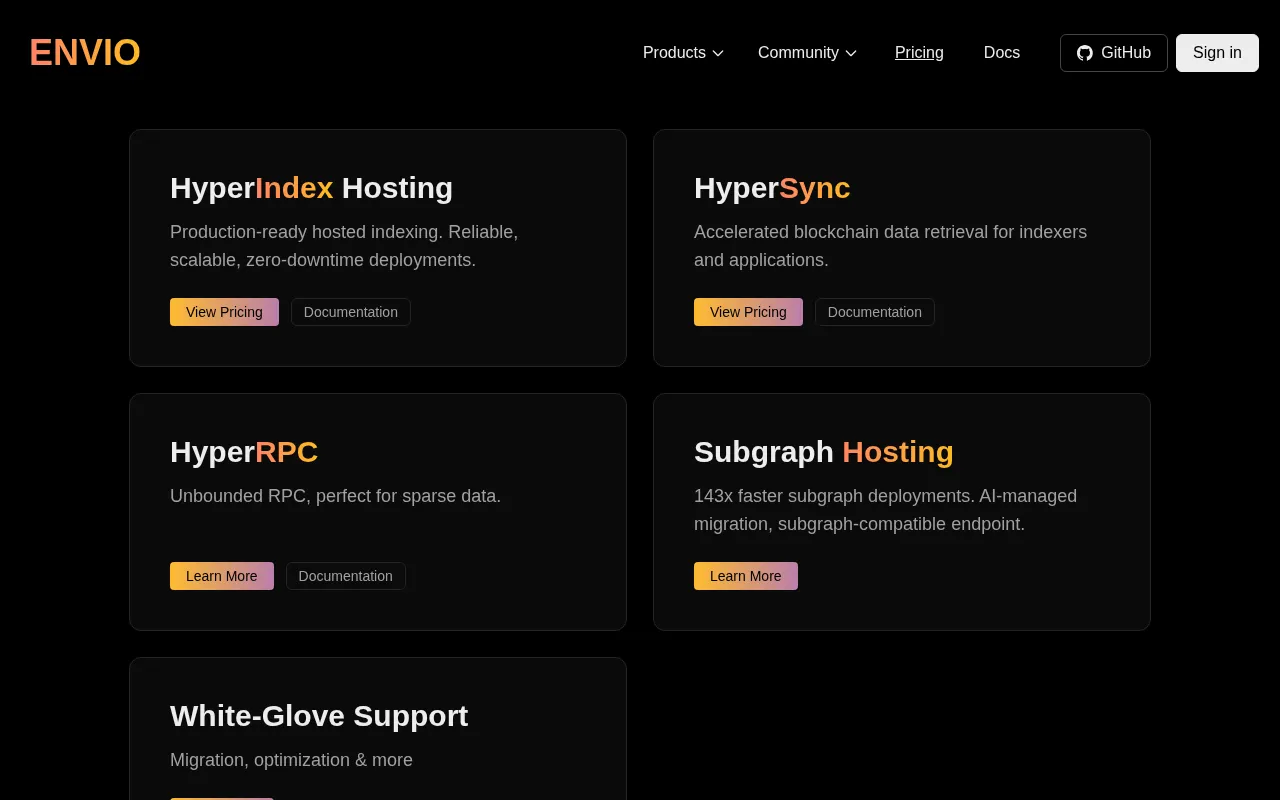View Pricing for HyperSync
The image size is (1280, 800).
pos(748,312)
